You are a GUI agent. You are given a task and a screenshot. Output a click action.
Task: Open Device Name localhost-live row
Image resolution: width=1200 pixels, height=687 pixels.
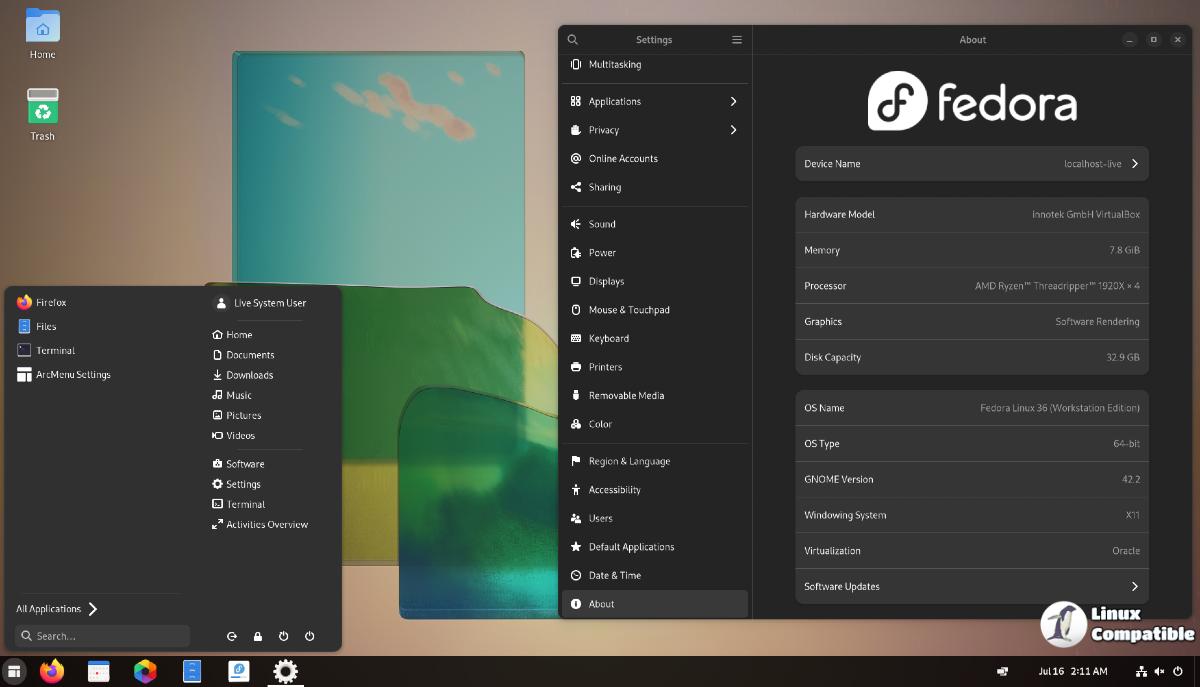[971, 164]
